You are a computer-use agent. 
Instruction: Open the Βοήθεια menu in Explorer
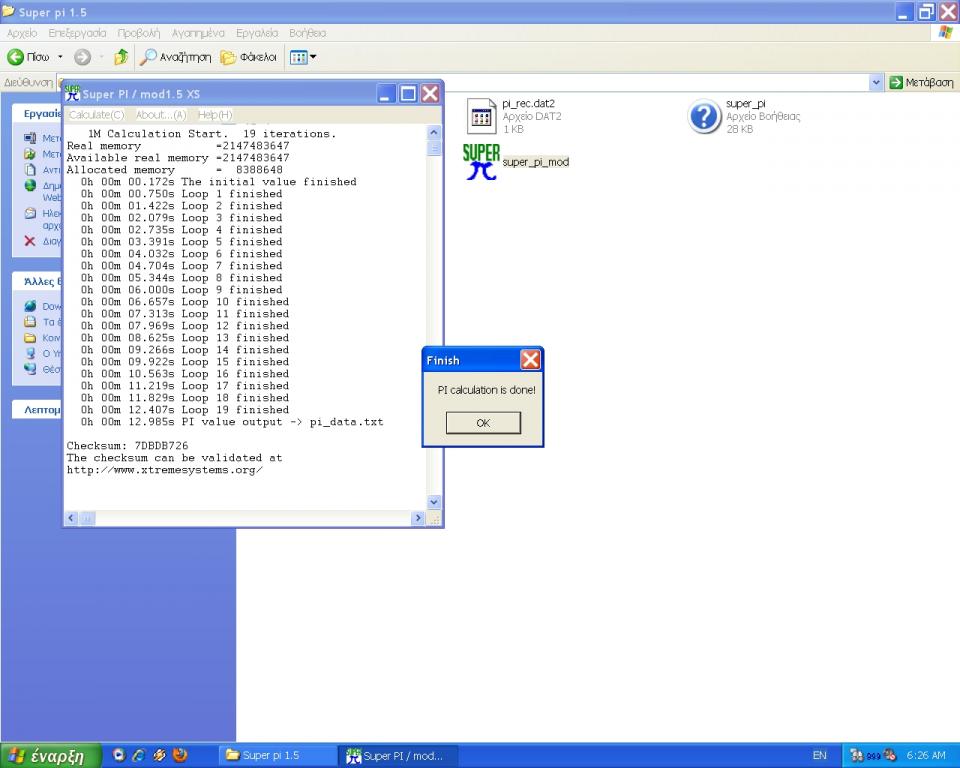(x=307, y=33)
